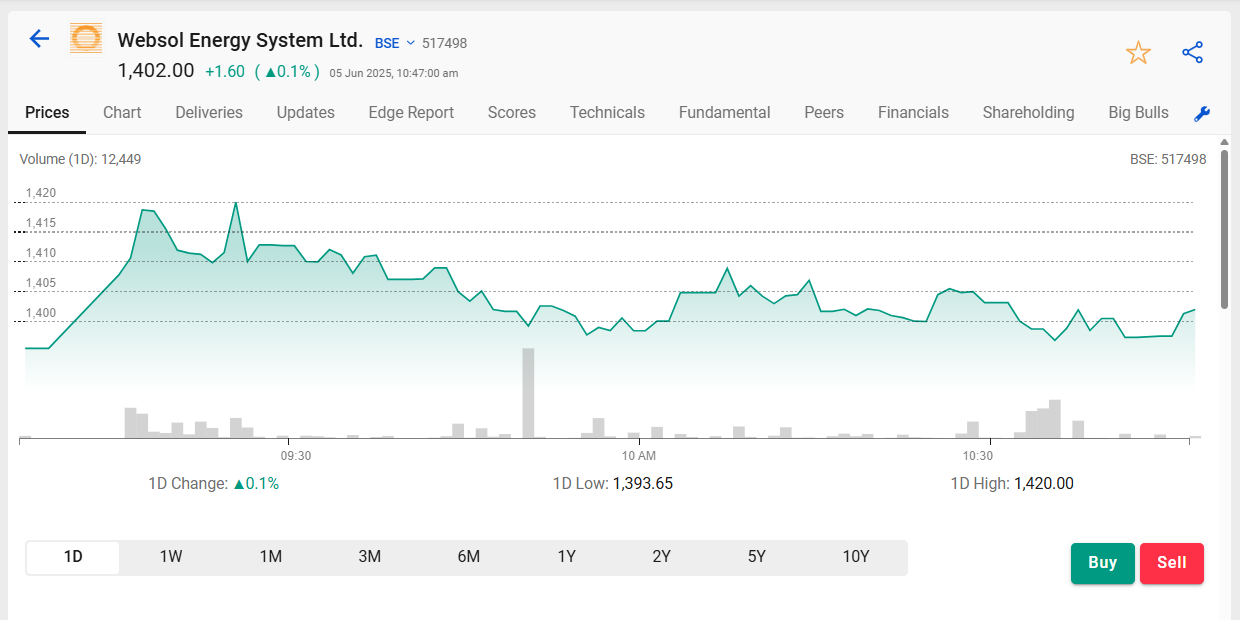Click the current price 1,402.00
Screen dimensions: 1240x620
click(156, 71)
